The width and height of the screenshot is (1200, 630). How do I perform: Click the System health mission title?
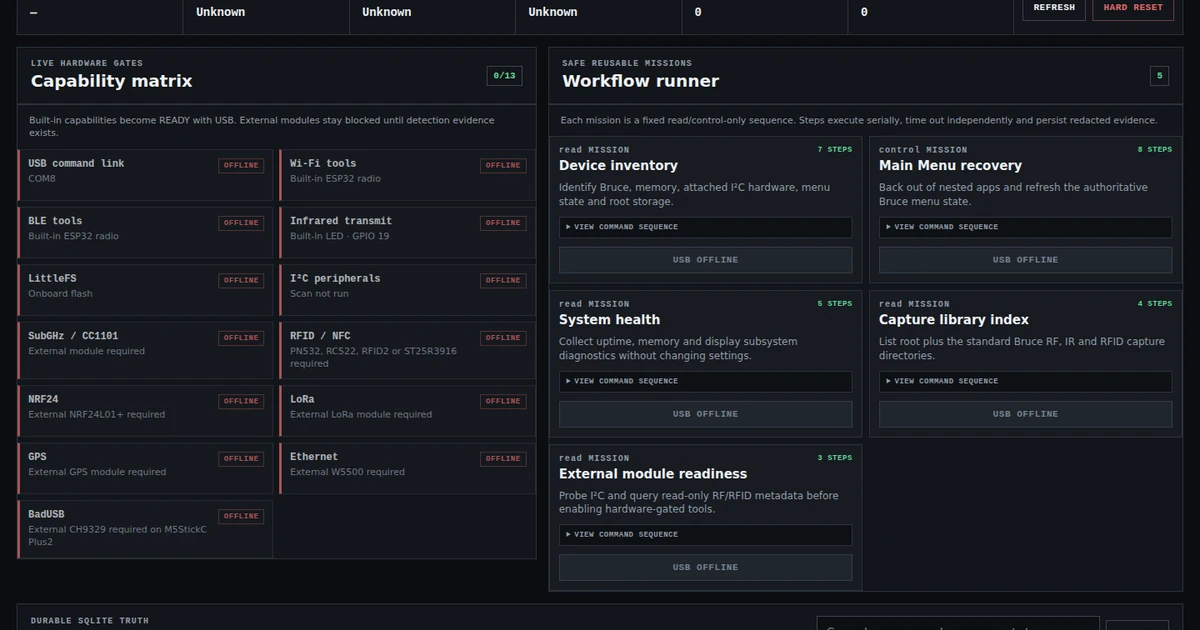pyautogui.click(x=609, y=320)
